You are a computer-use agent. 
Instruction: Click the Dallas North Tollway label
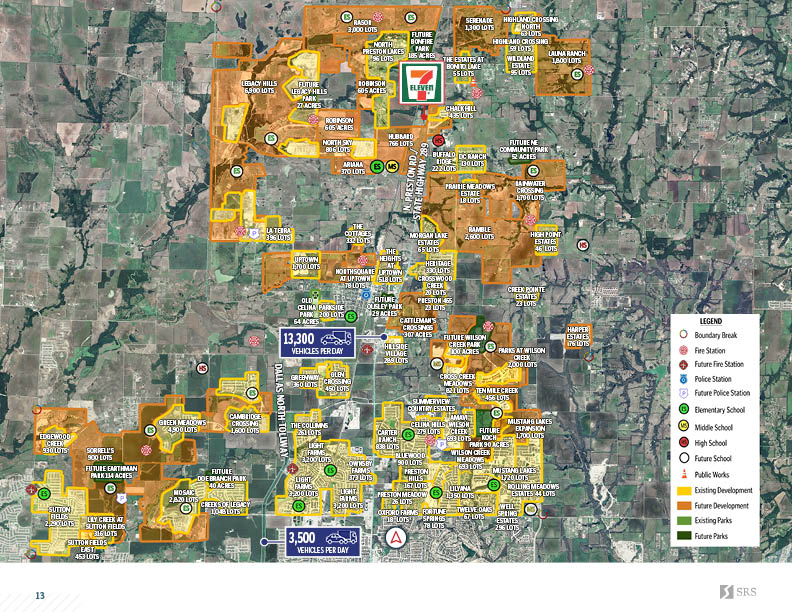click(x=281, y=411)
